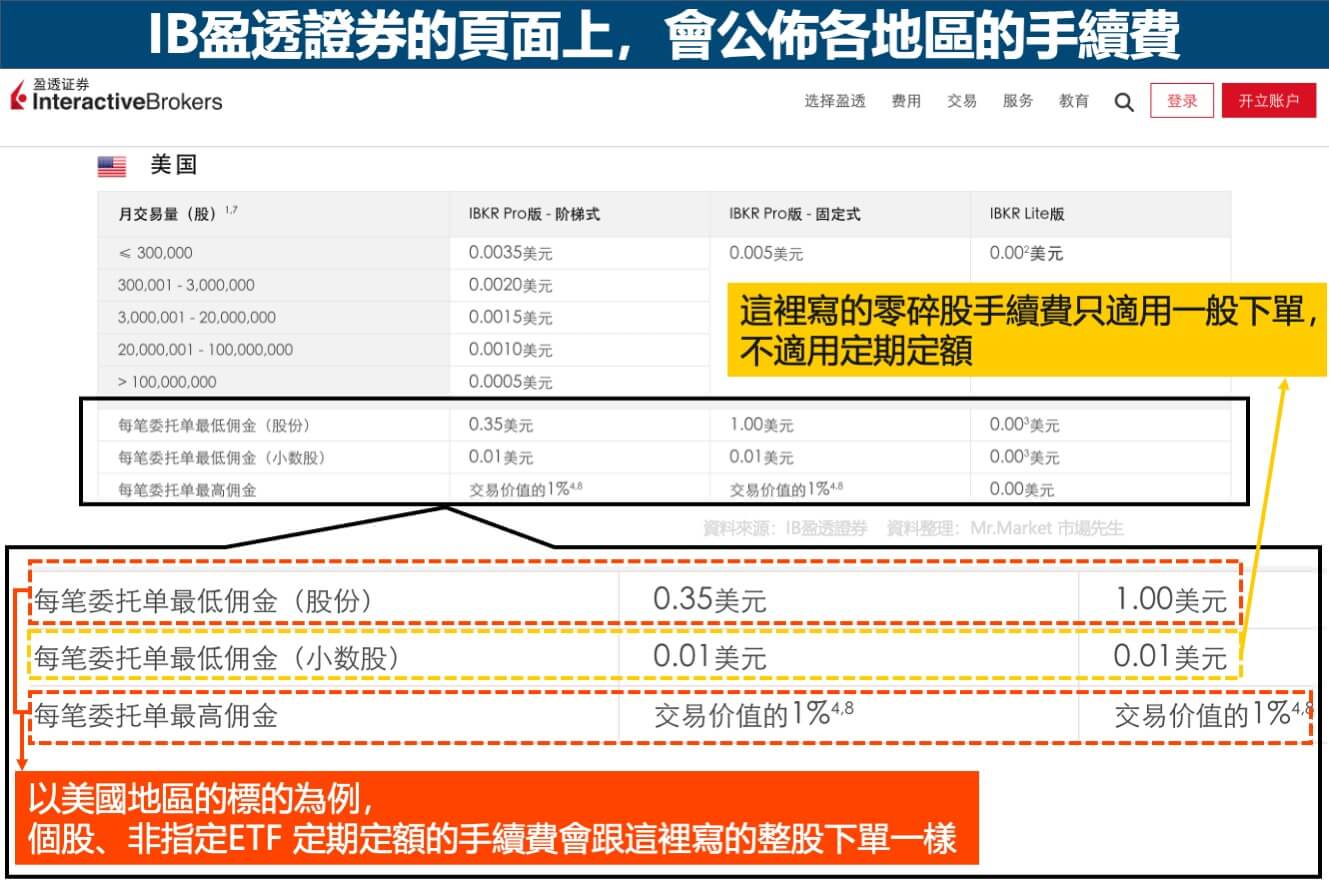Select the > 100,000,000 row label
Viewport: 1329px width, 889px height.
click(x=167, y=381)
